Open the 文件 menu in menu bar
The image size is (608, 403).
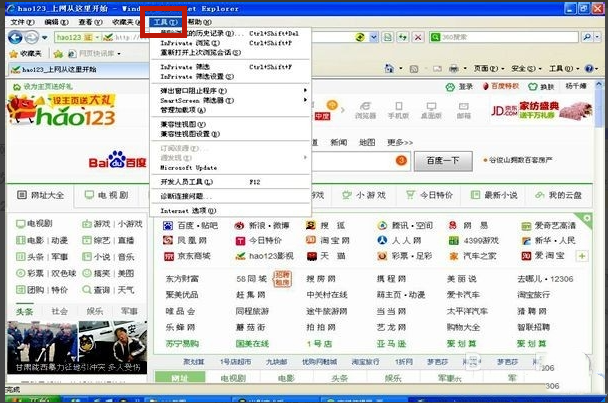tap(22, 22)
